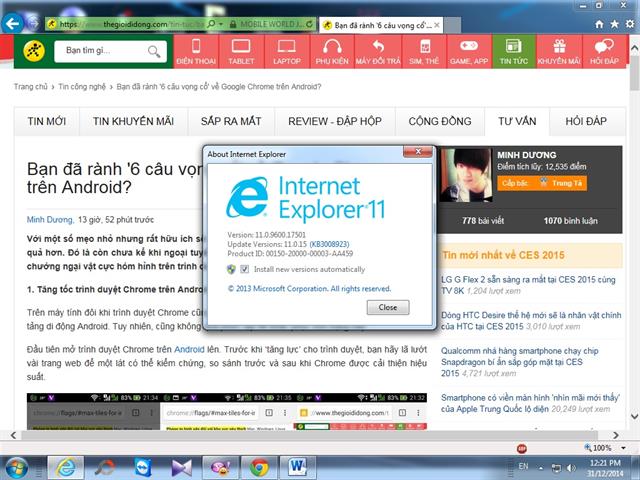Close the About Internet Explorer dialog via X
Image resolution: width=640 pixels, height=480 pixels.
tap(418, 151)
